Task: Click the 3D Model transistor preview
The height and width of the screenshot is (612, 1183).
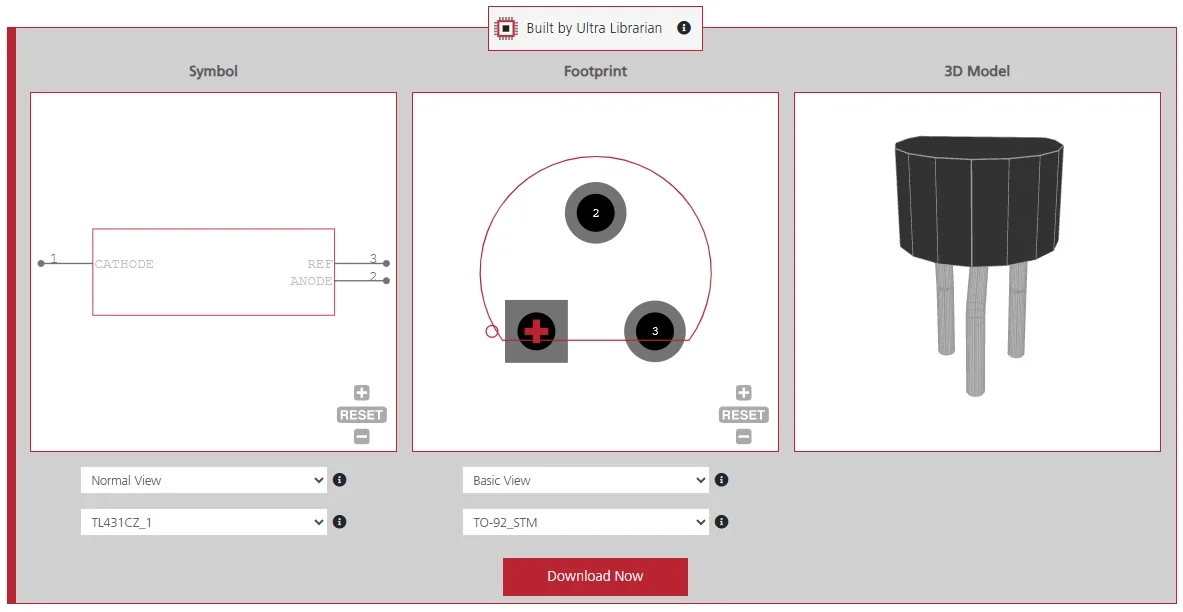Action: pyautogui.click(x=978, y=264)
